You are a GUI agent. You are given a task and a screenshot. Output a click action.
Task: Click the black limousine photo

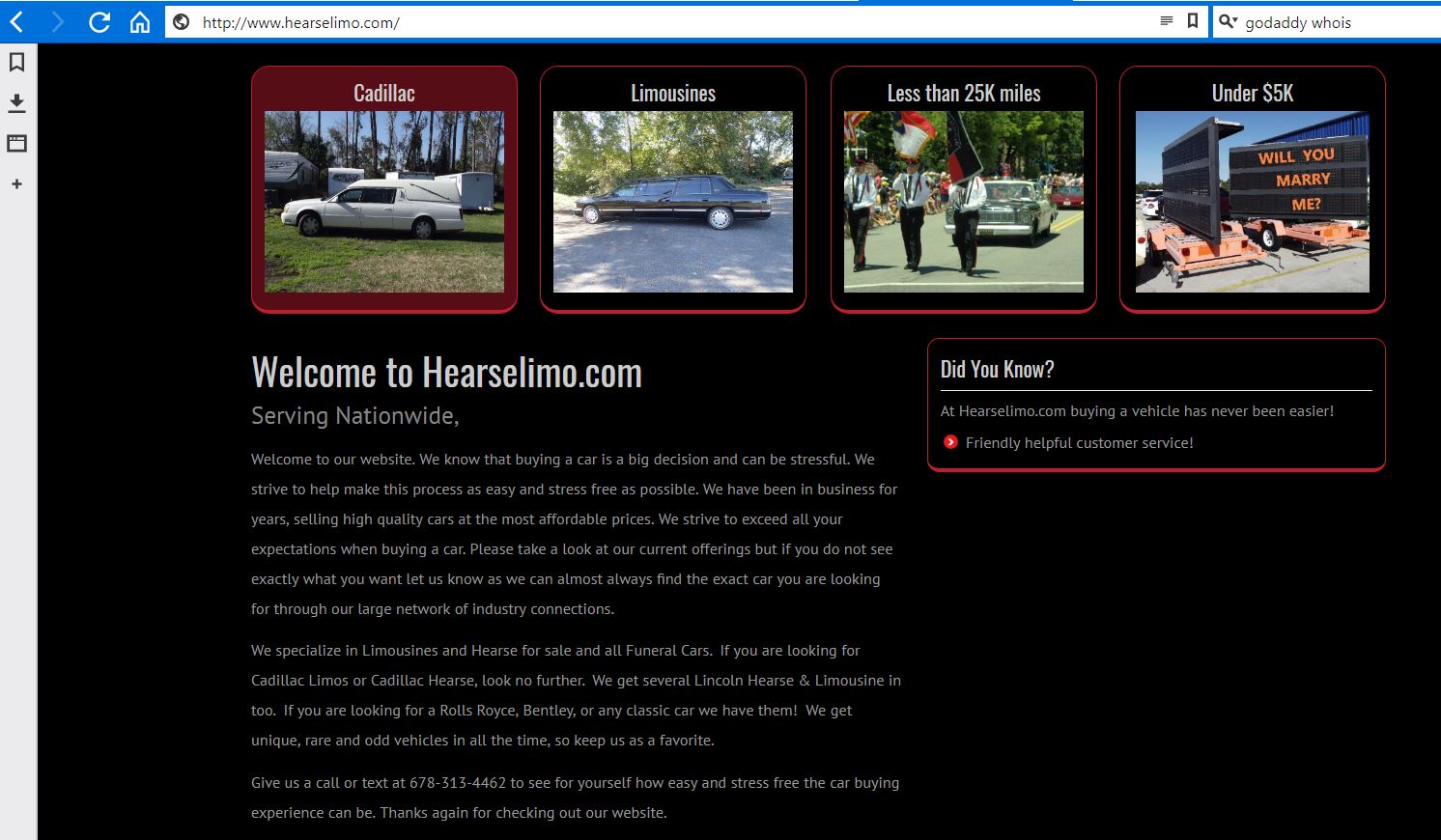pyautogui.click(x=673, y=202)
